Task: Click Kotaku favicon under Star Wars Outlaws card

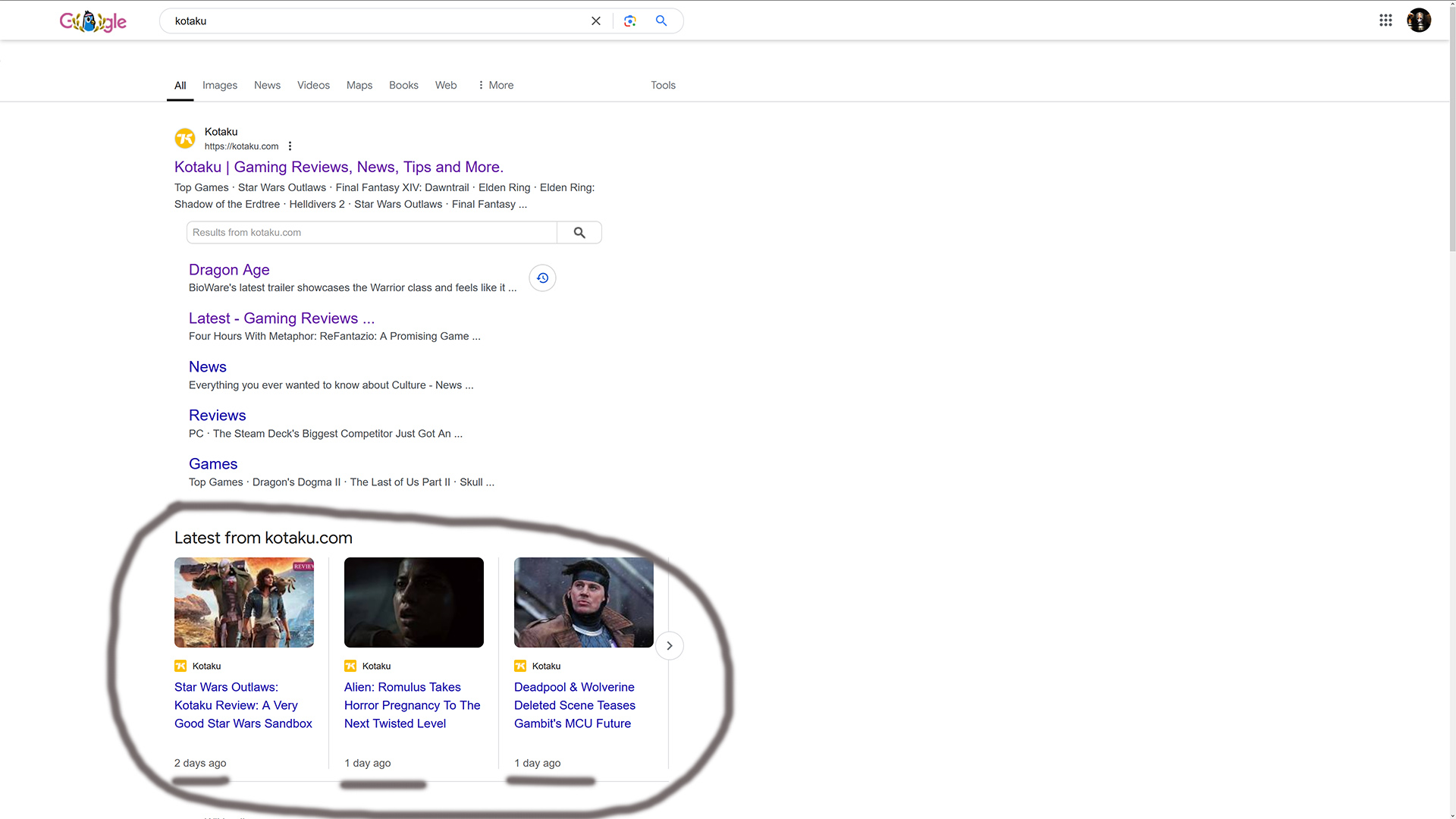Action: click(180, 667)
